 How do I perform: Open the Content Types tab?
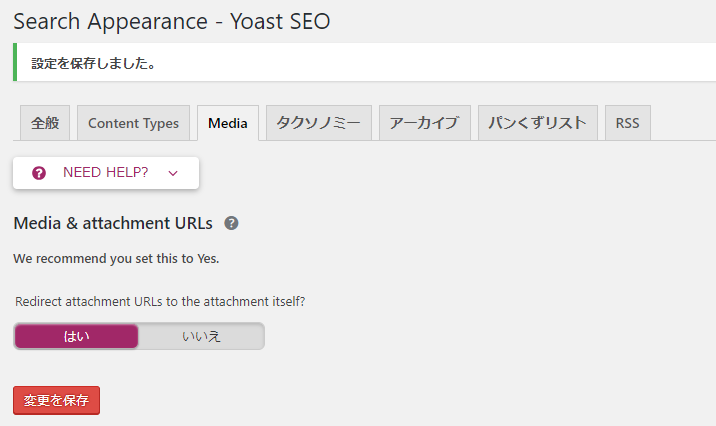[133, 123]
